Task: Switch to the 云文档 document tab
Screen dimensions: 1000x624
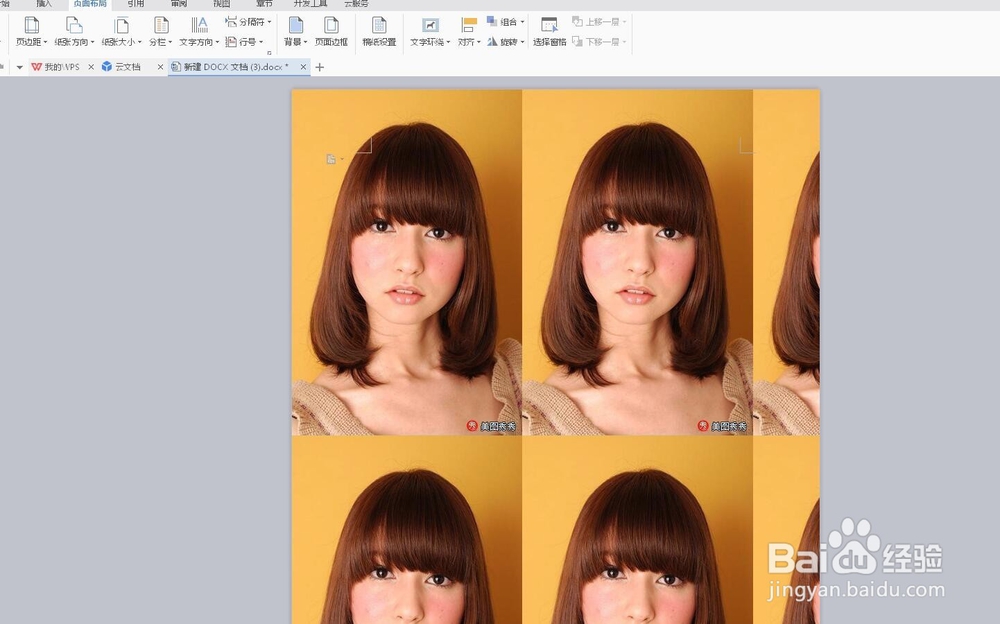Action: coord(128,67)
